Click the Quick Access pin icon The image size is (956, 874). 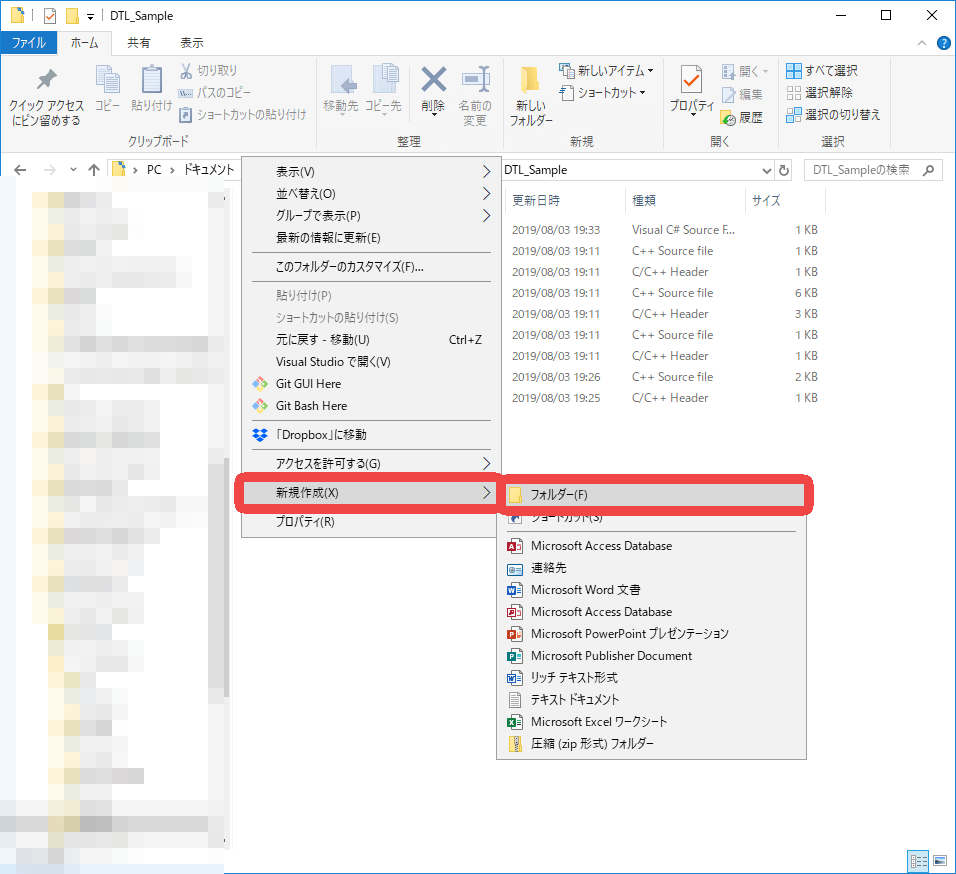(x=46, y=82)
